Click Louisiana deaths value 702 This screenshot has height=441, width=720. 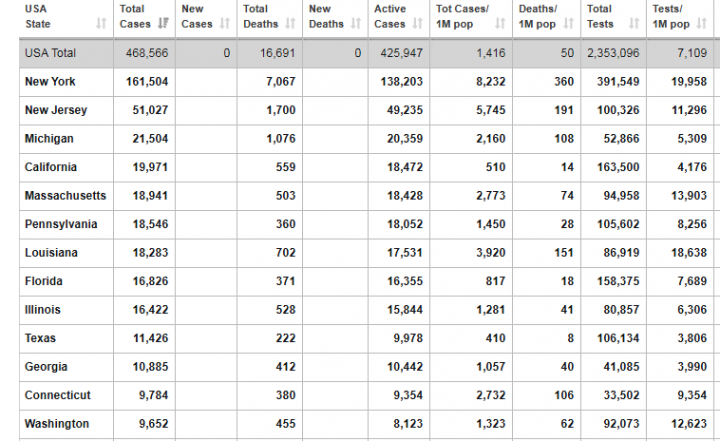[286, 253]
